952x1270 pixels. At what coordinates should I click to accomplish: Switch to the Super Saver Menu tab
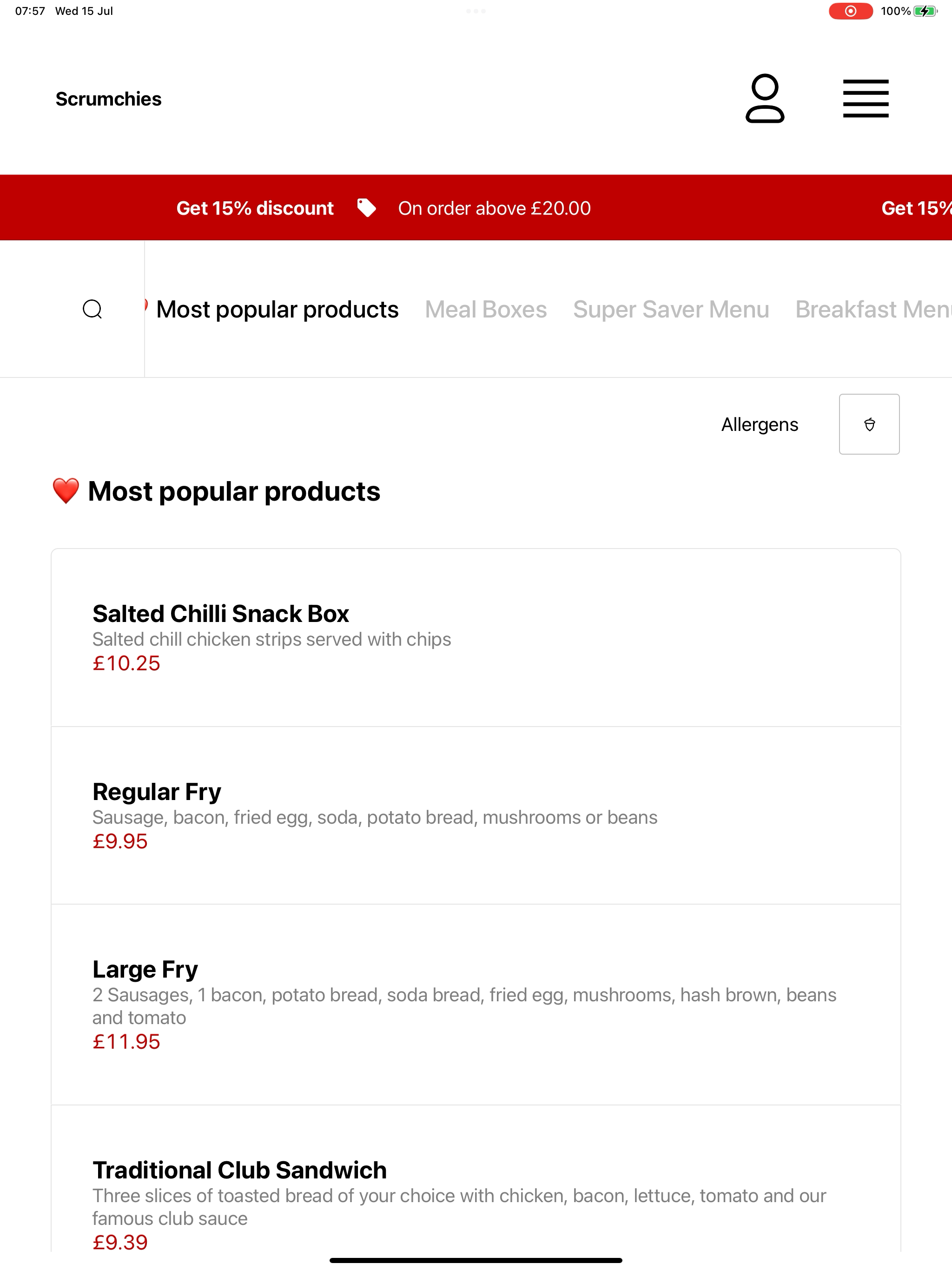coord(671,310)
